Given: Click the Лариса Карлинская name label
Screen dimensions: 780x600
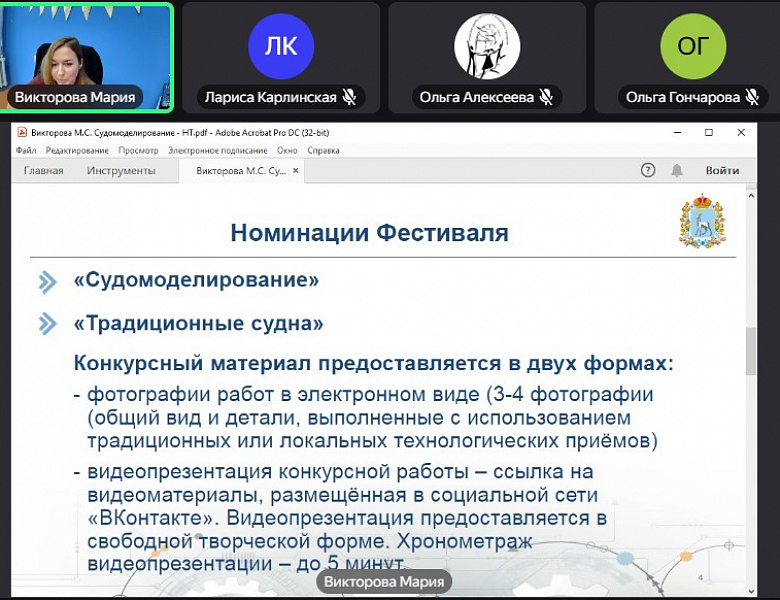Looking at the screenshot, I should [271, 97].
